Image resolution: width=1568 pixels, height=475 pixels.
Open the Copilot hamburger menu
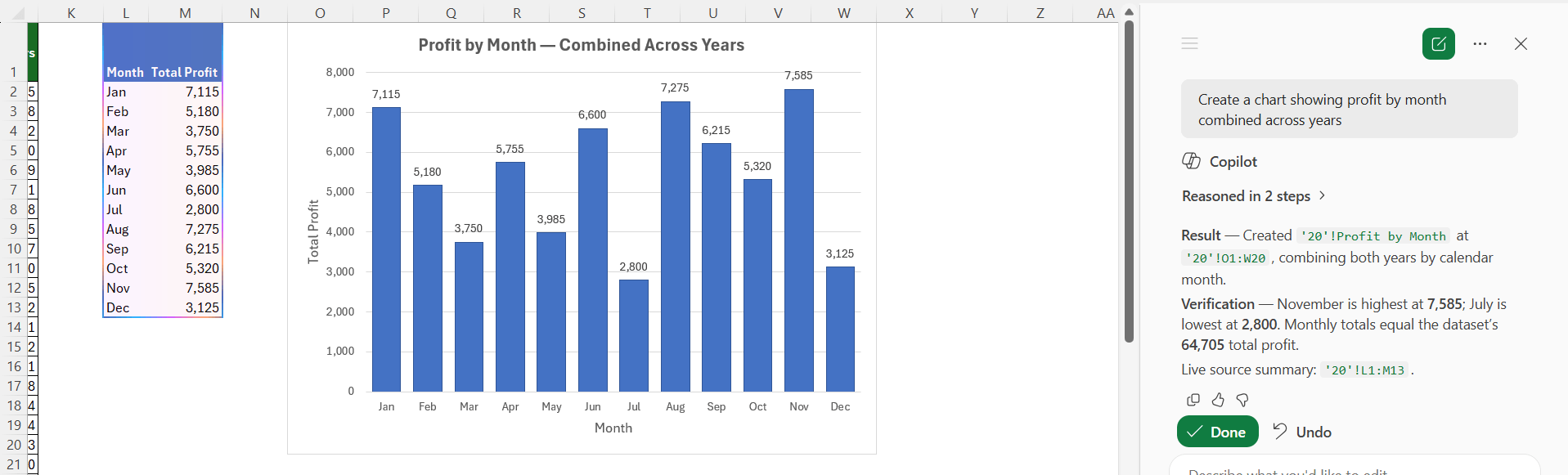[1189, 43]
